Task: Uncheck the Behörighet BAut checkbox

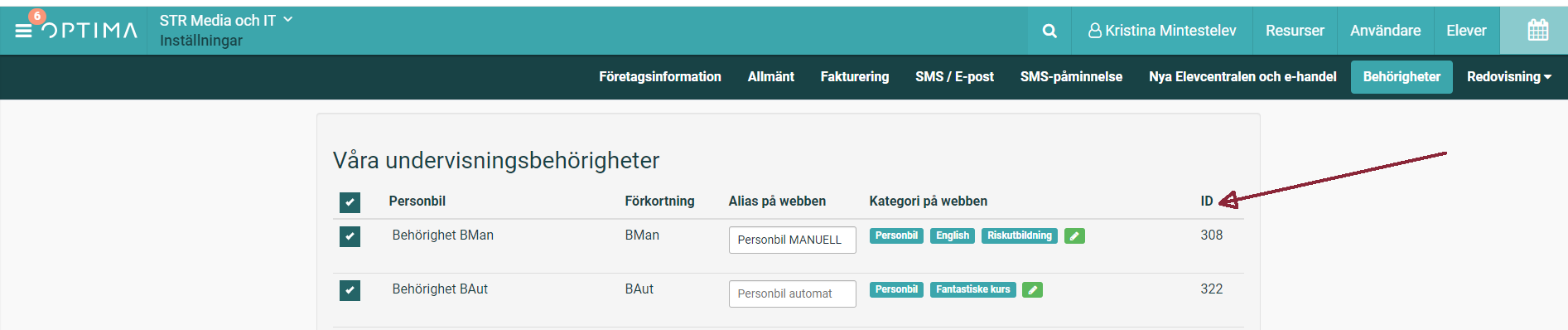Action: [x=350, y=290]
